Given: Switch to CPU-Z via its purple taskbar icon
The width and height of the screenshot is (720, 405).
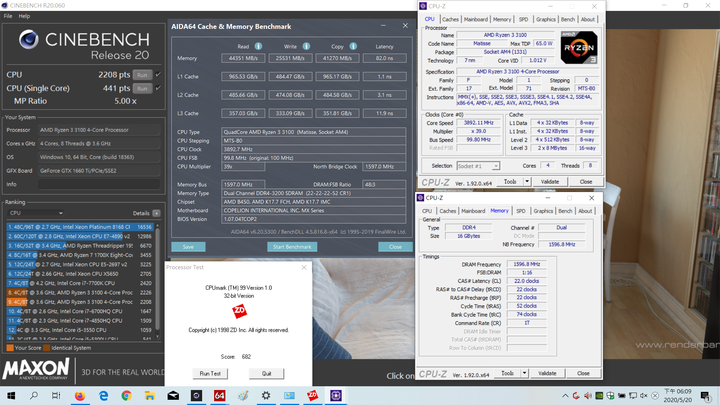Looking at the screenshot, I should (x=336, y=395).
